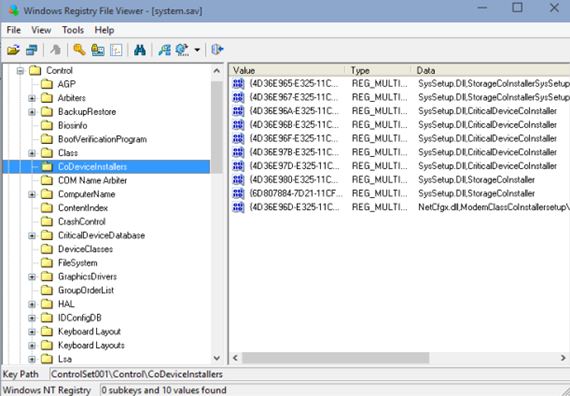Expand the CriticalDeviceDatabase node
570x396 pixels.
(32, 236)
